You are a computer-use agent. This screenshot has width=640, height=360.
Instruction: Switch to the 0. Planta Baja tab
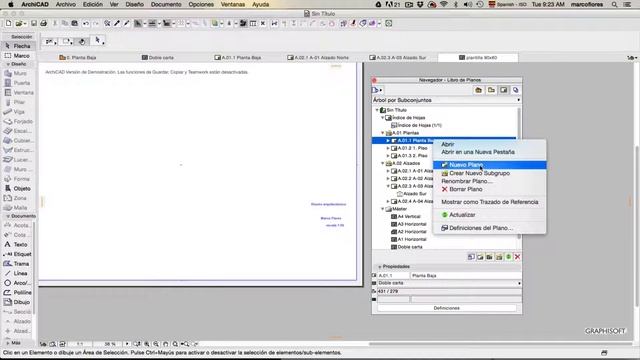(78, 58)
